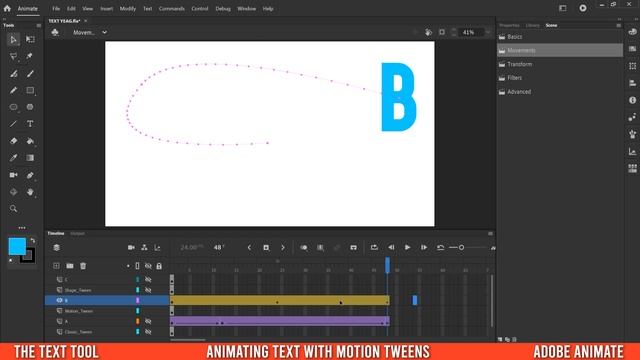This screenshot has height=360, width=640.
Task: Toggle lock all layers header icon
Action: tap(159, 266)
